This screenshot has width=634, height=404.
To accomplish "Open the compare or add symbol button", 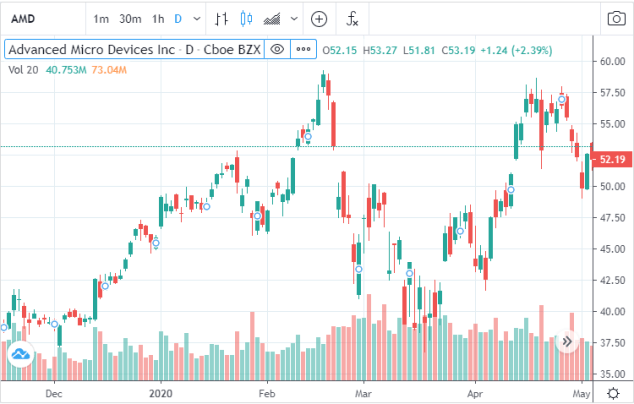I will point(319,19).
